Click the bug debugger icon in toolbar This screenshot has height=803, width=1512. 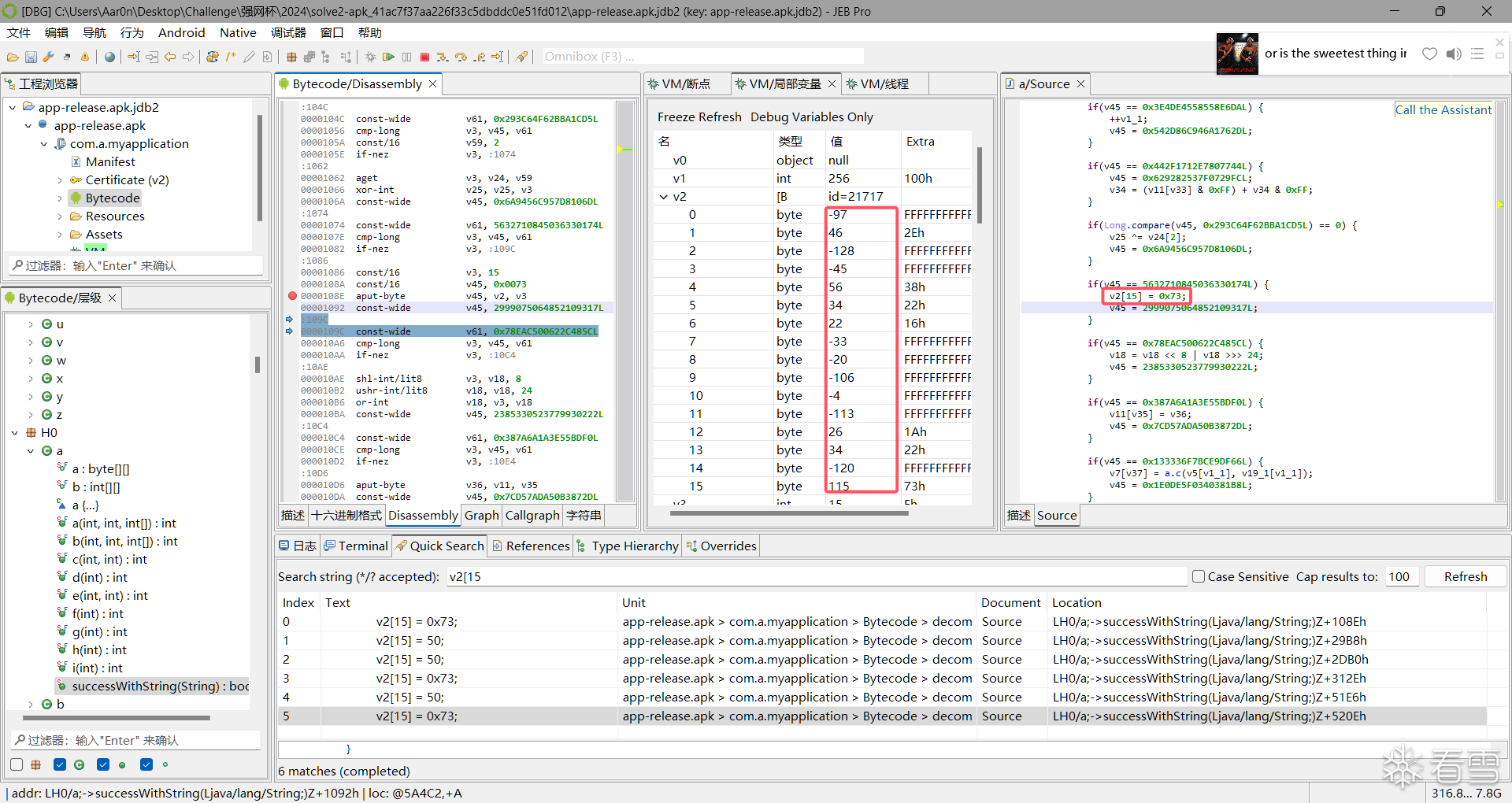(x=370, y=57)
